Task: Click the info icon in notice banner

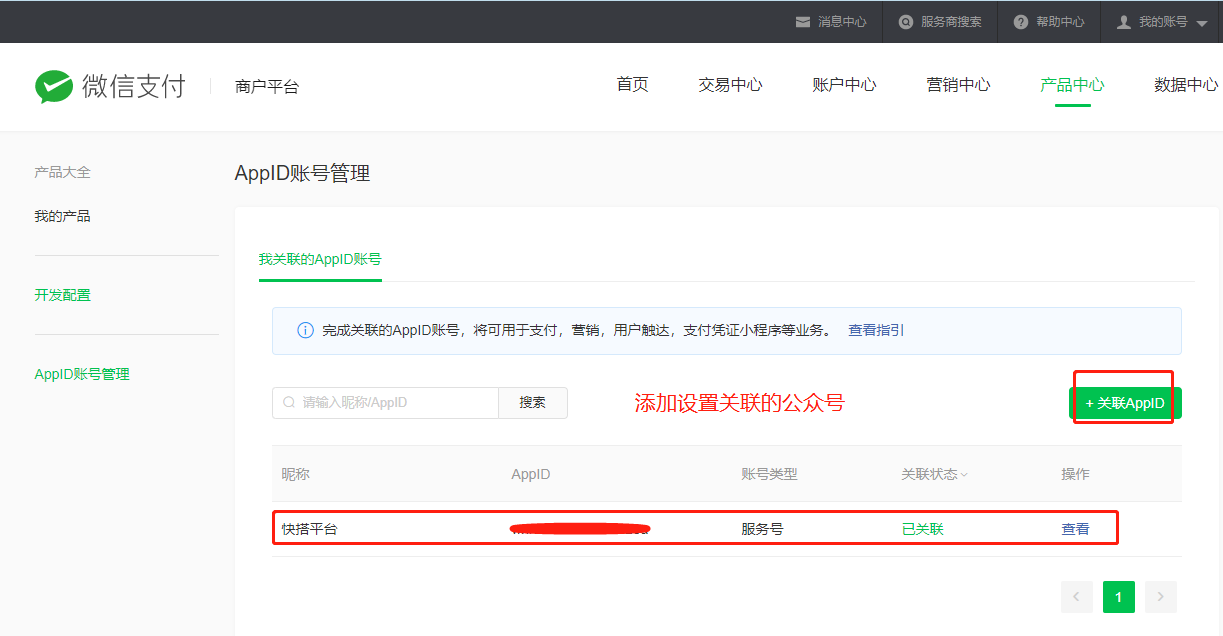Action: [x=306, y=331]
